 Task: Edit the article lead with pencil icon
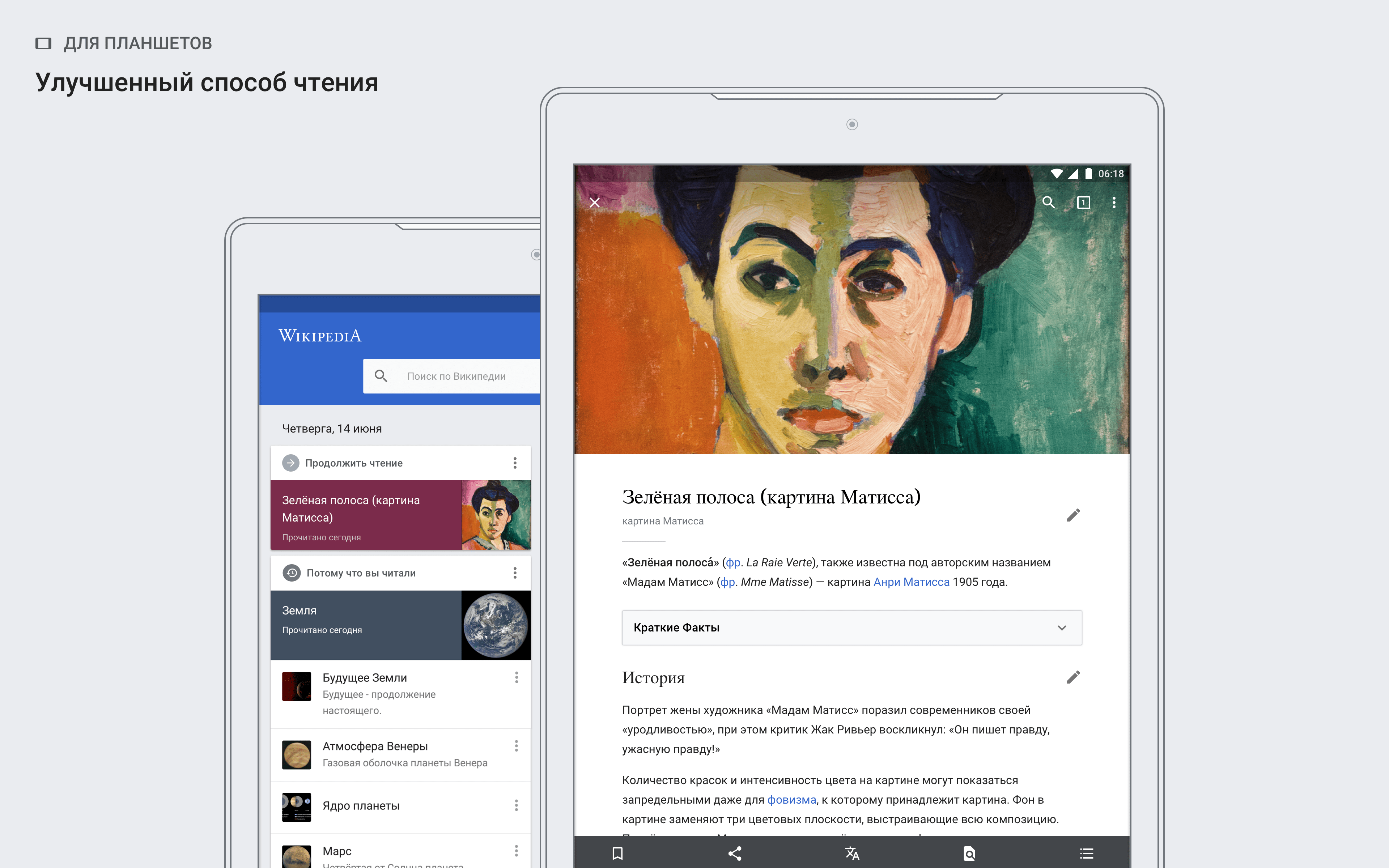click(1073, 515)
